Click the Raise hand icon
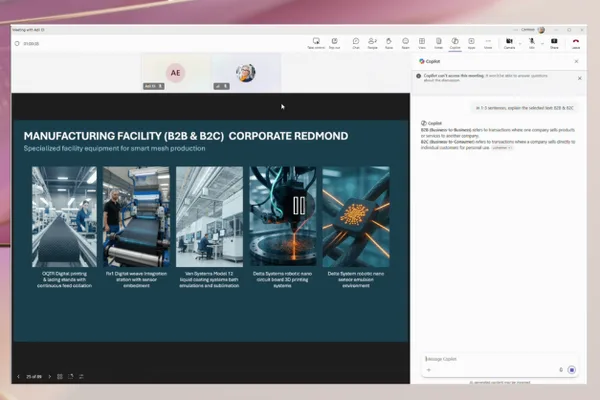The height and width of the screenshot is (400, 600). point(389,43)
